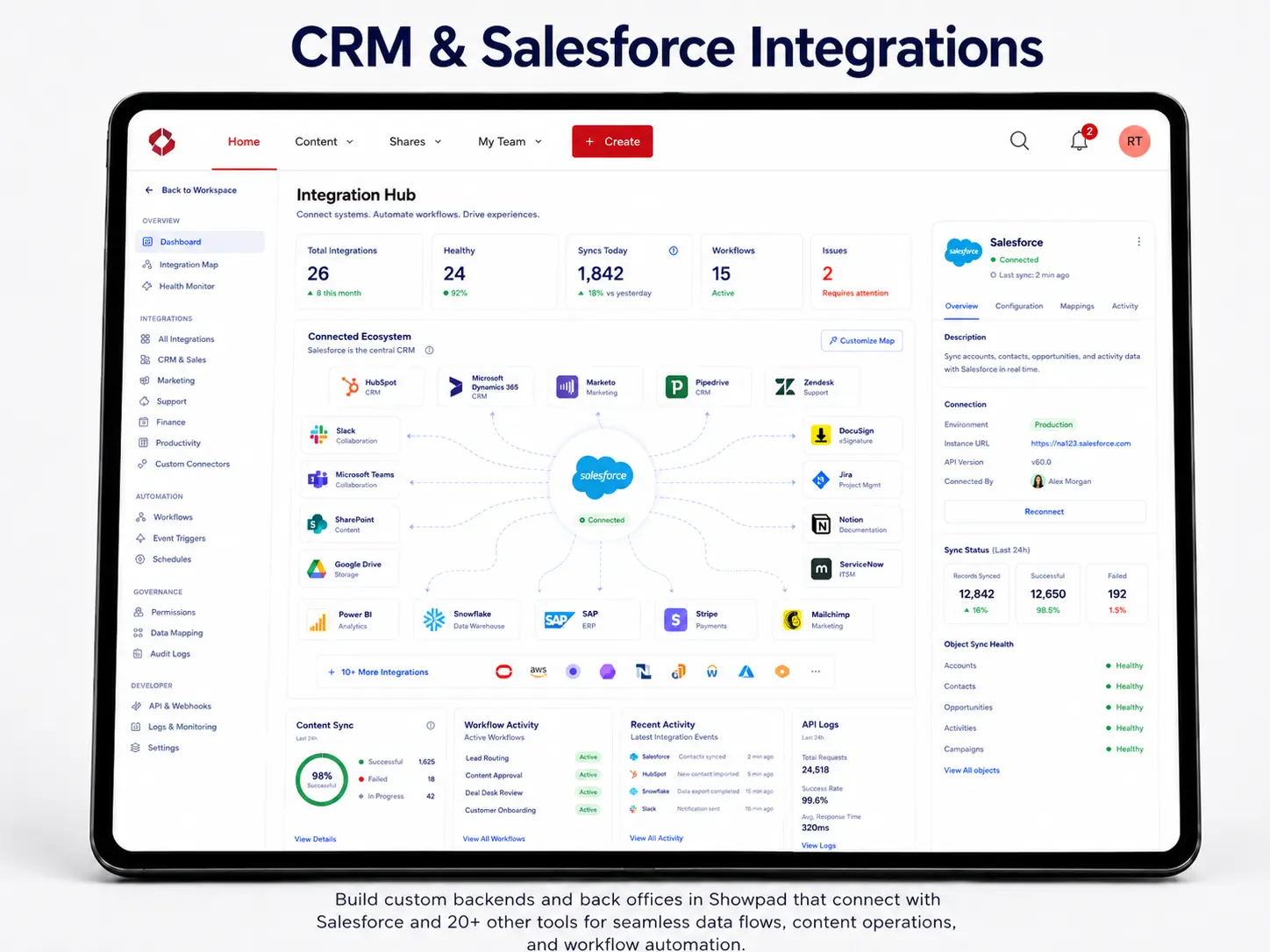The width and height of the screenshot is (1270, 952).
Task: Select the Zendesk Support tile
Action: pyautogui.click(x=811, y=387)
